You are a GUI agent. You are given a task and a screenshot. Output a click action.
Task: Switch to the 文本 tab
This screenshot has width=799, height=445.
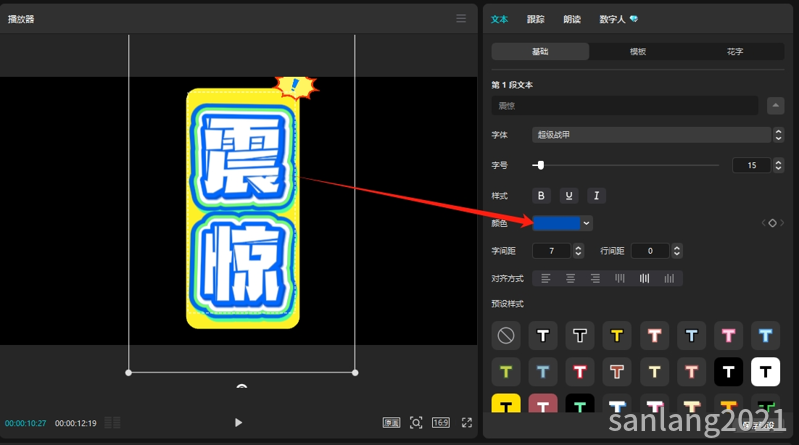coord(499,19)
